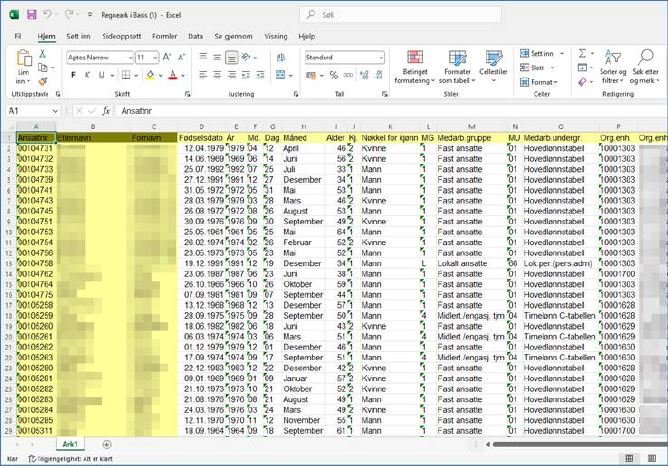Open Formater som tabell menu

point(457,67)
